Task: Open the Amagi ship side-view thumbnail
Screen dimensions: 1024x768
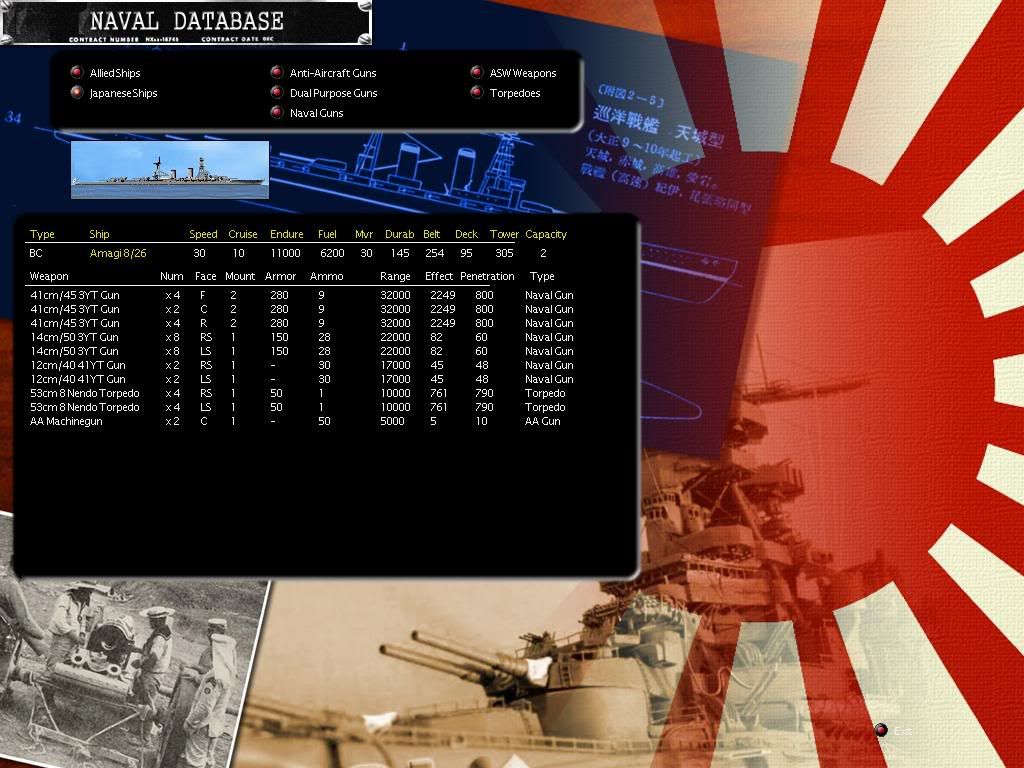Action: click(170, 170)
